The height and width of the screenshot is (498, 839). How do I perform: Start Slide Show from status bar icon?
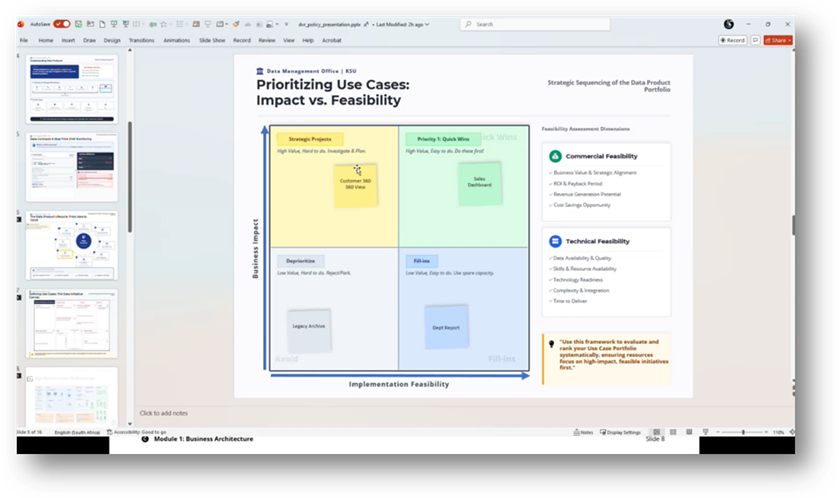pos(705,432)
